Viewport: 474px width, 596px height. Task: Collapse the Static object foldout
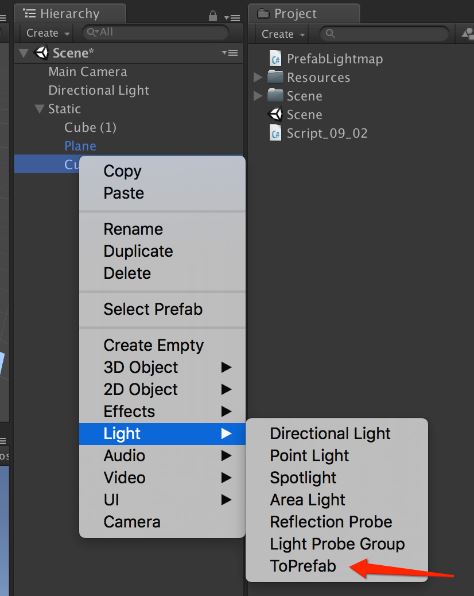[39, 109]
